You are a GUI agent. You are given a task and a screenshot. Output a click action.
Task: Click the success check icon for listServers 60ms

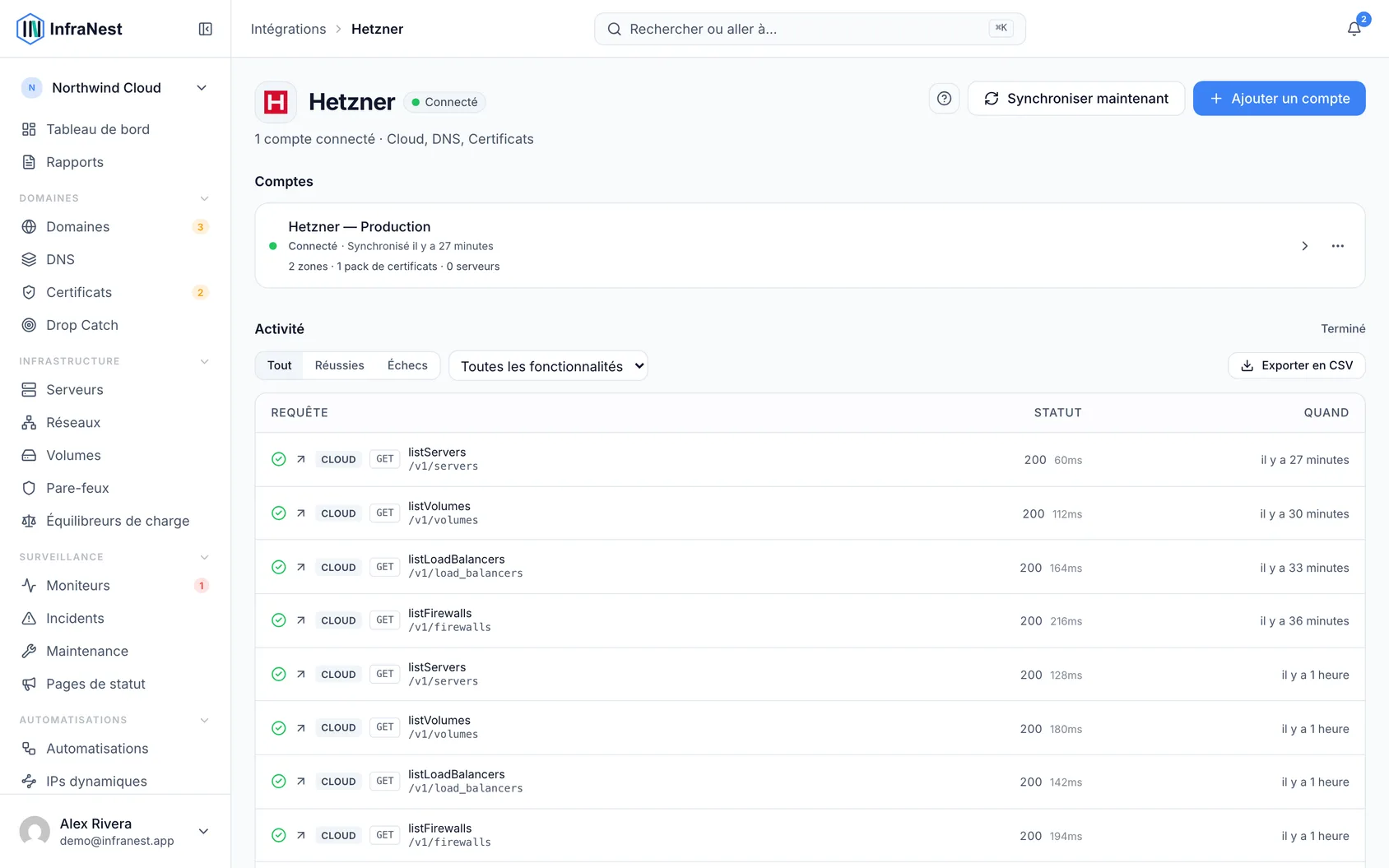(279, 459)
